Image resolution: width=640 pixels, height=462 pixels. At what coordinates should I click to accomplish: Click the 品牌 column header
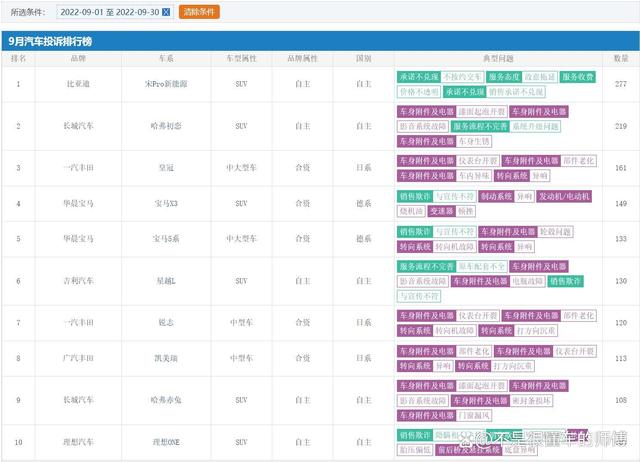click(x=78, y=58)
